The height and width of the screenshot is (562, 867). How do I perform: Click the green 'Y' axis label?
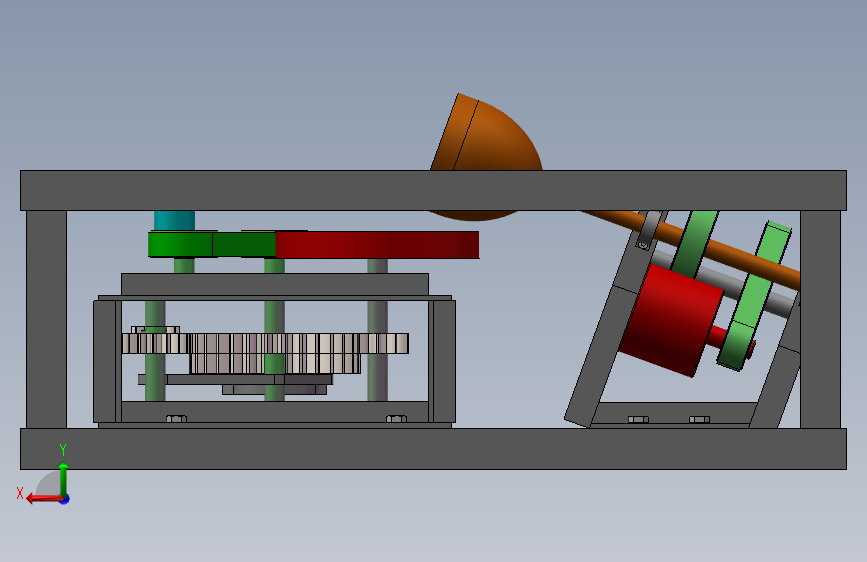coord(63,449)
